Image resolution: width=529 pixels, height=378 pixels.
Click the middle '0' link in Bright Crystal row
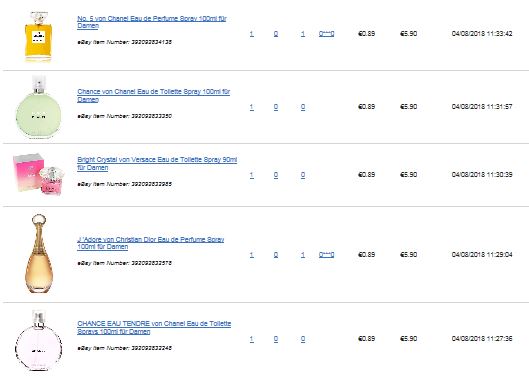(276, 175)
